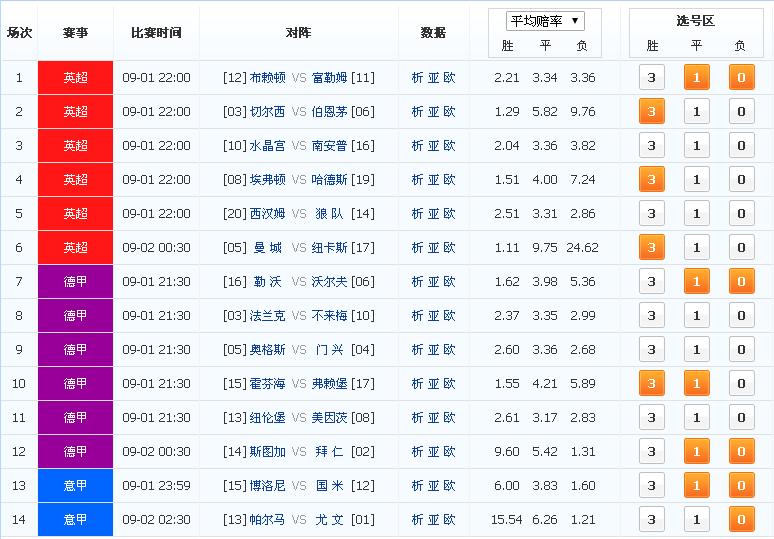Viewport: 774px width, 539px height.
Task: Open team link 曼城
Action: click(x=268, y=247)
